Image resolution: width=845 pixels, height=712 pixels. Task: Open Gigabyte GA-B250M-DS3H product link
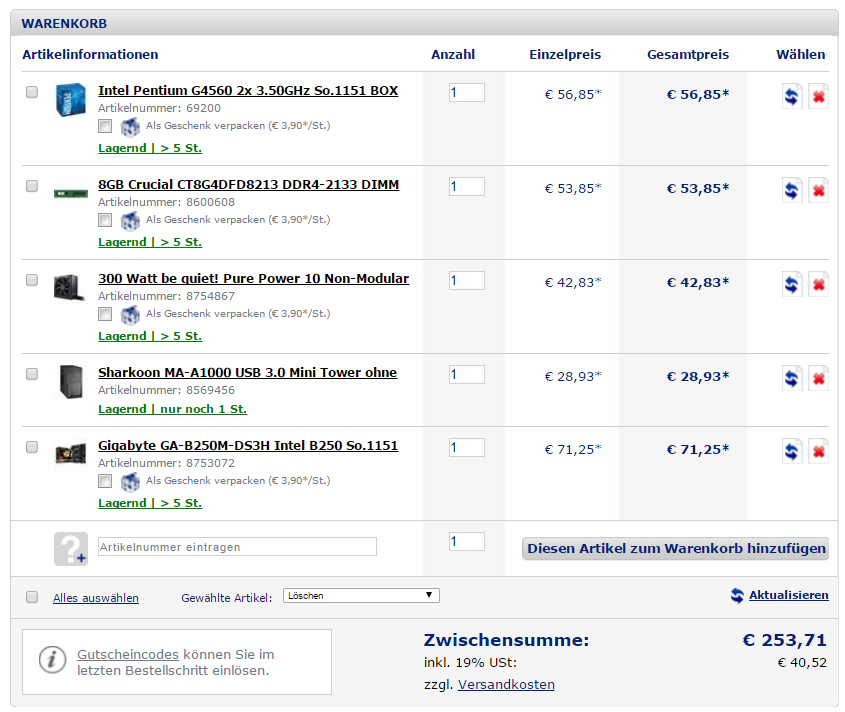pyautogui.click(x=248, y=446)
